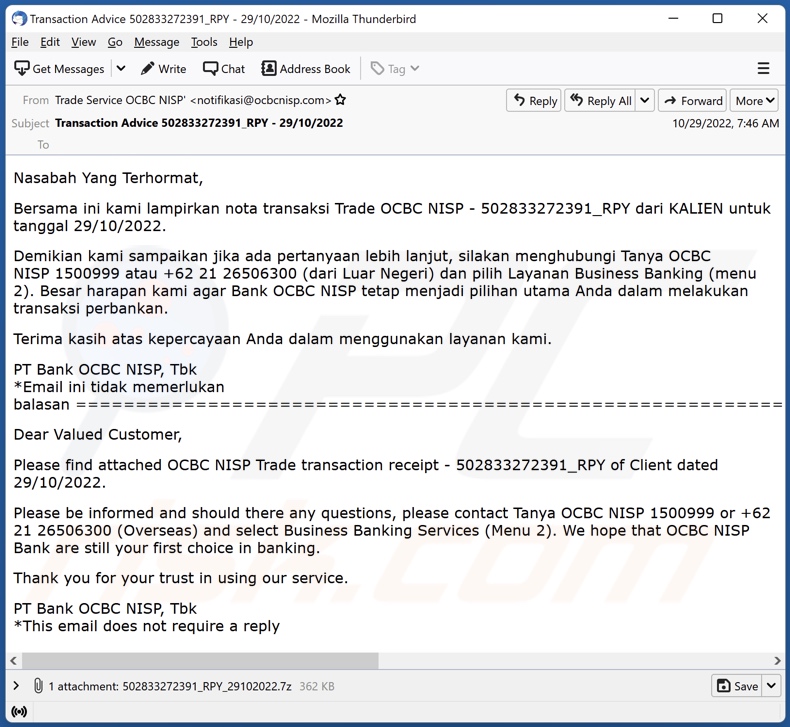
Task: Click Write to compose a message
Action: (163, 69)
